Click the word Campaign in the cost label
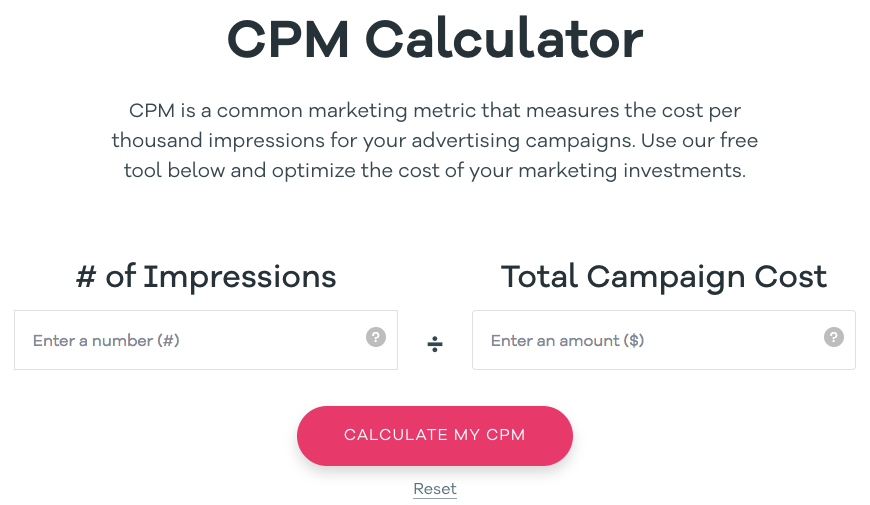870x505 pixels. click(x=666, y=278)
